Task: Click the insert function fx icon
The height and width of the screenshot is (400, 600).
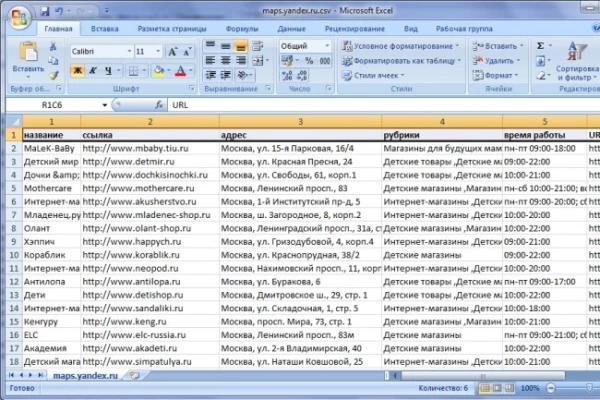Action: coord(159,104)
